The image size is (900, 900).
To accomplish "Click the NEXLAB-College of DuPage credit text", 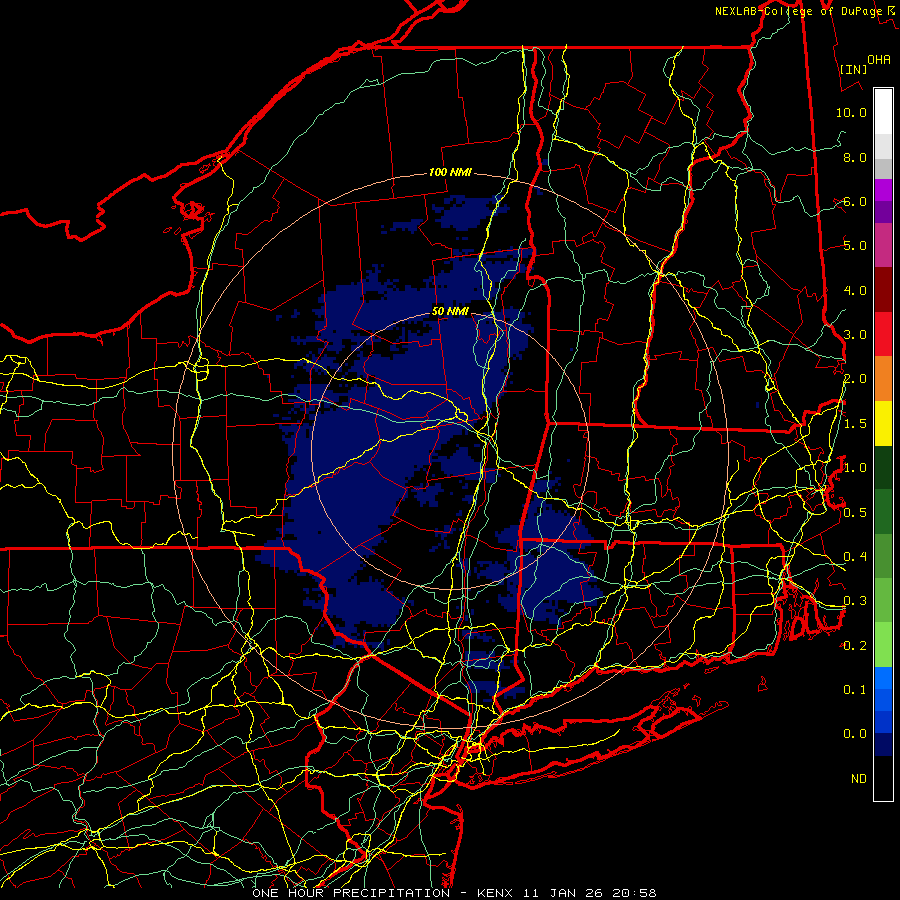I will pos(798,11).
